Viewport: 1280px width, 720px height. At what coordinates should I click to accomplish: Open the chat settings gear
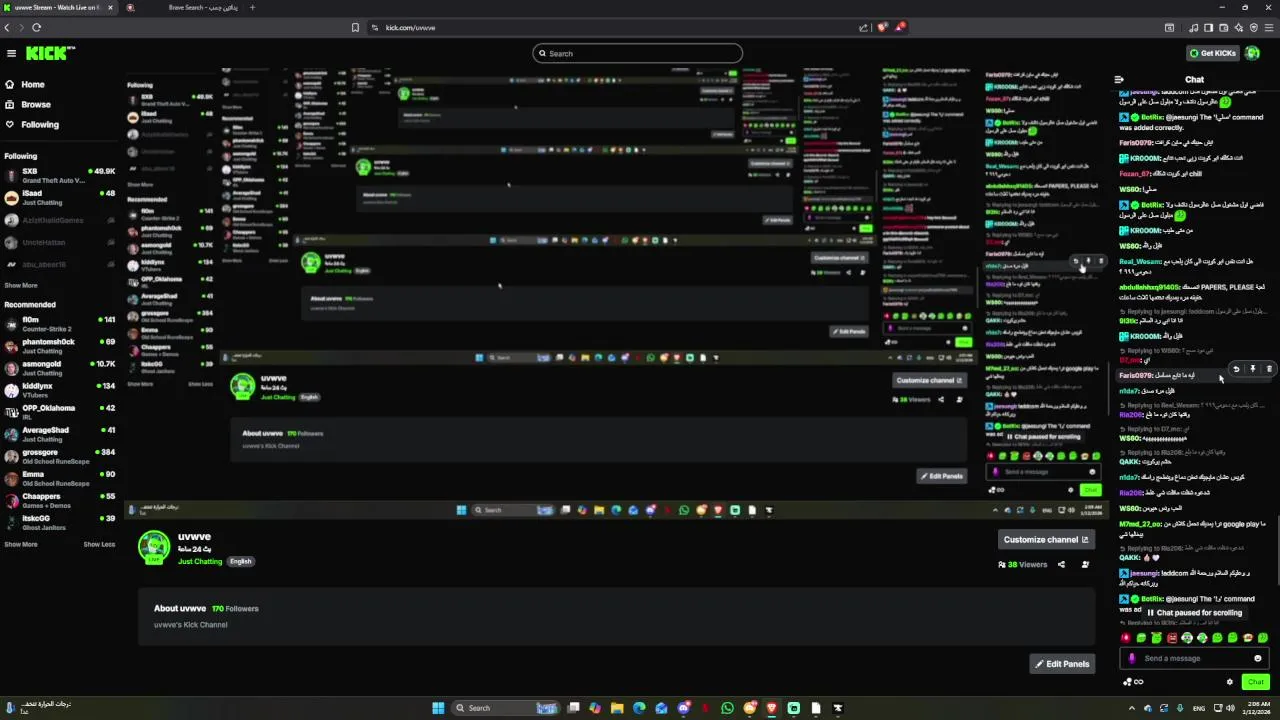tap(1230, 682)
